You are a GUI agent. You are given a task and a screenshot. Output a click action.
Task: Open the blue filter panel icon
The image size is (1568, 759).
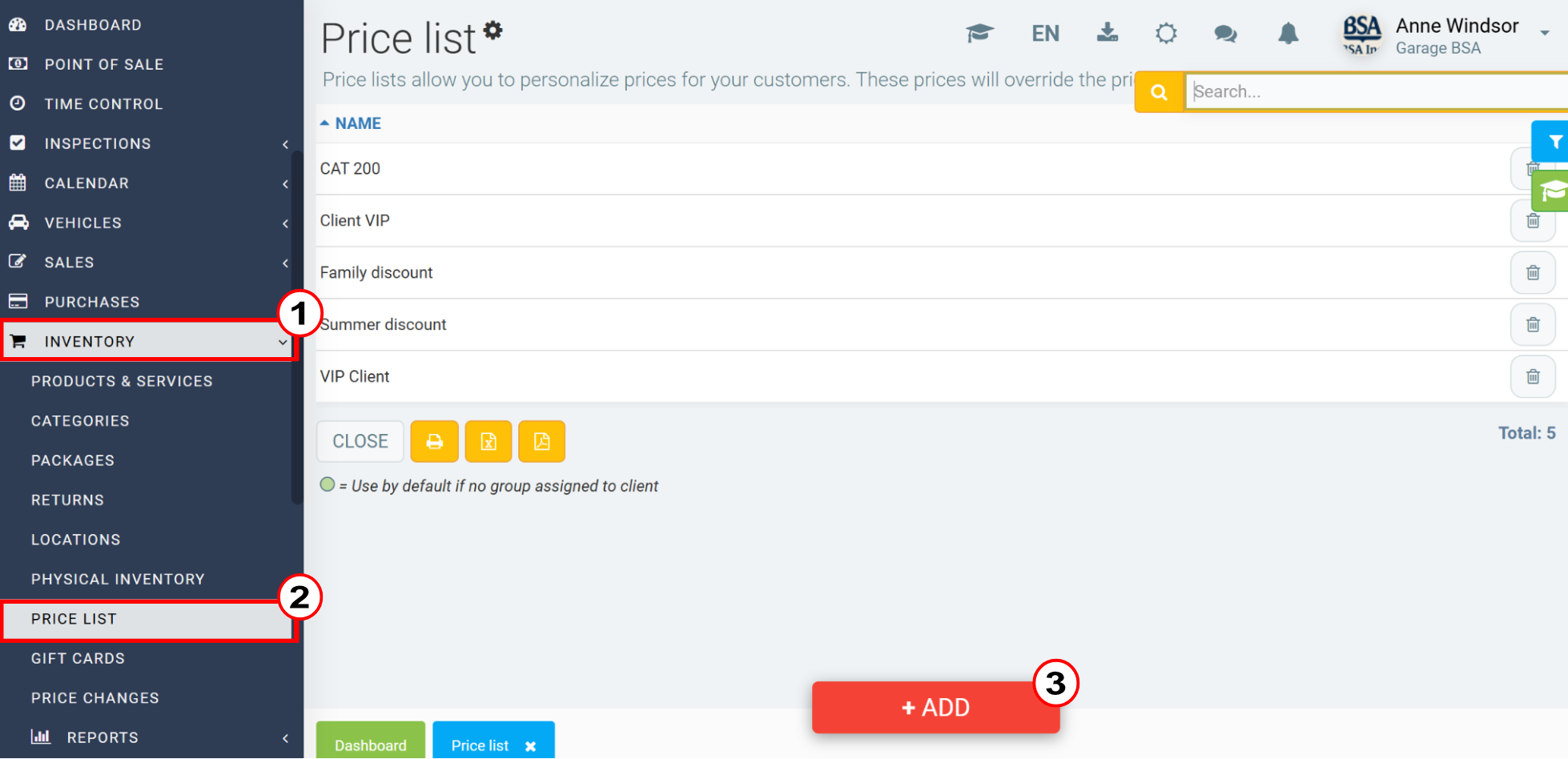(1552, 142)
